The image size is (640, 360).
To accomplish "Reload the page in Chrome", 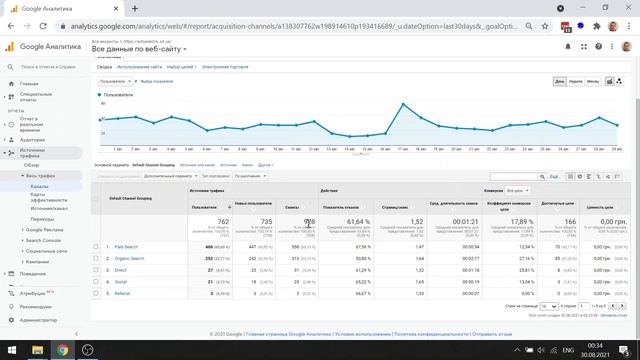I will click(x=43, y=26).
